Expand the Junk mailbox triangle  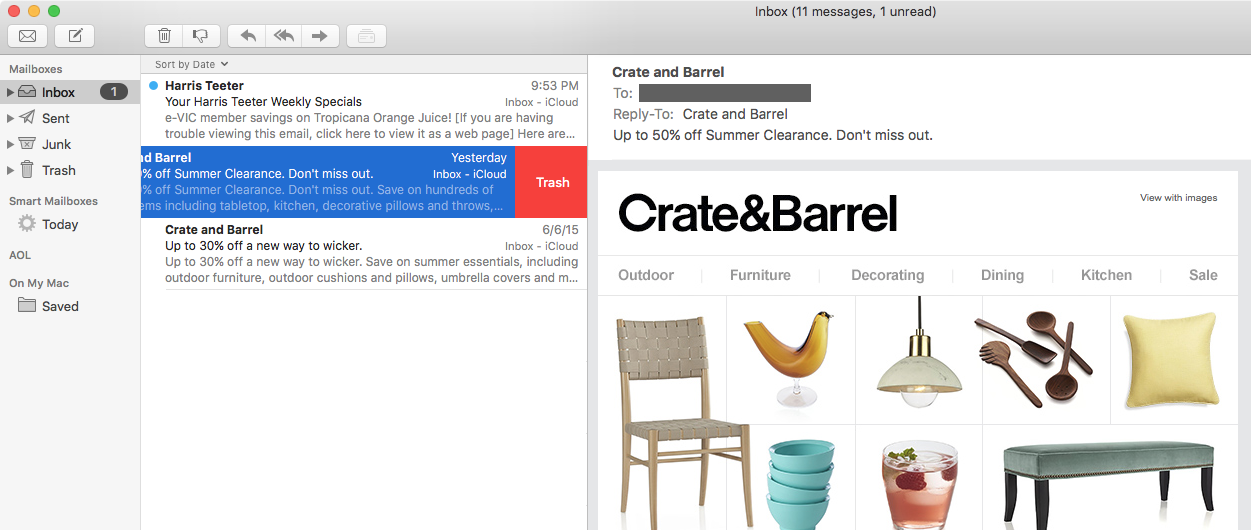(10, 144)
